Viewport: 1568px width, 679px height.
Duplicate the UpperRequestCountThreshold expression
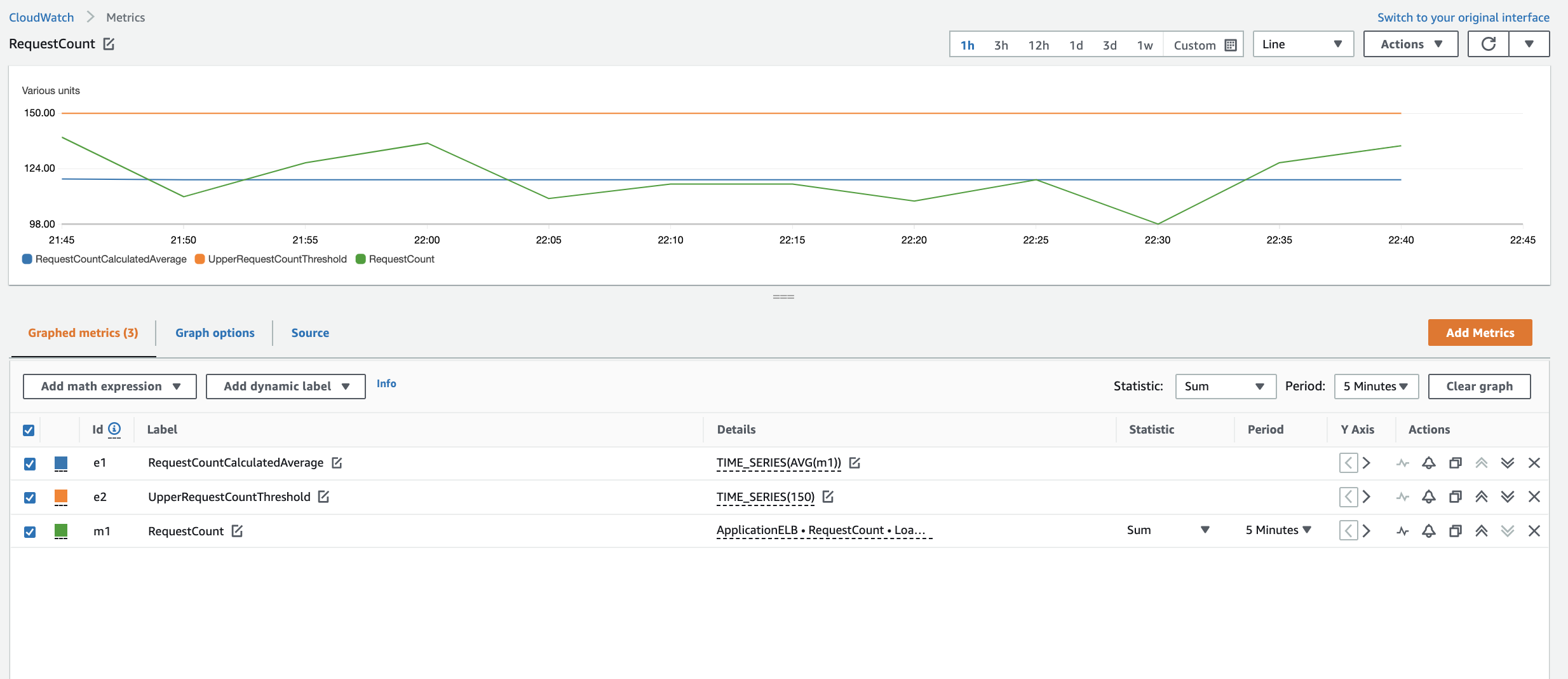point(1455,497)
